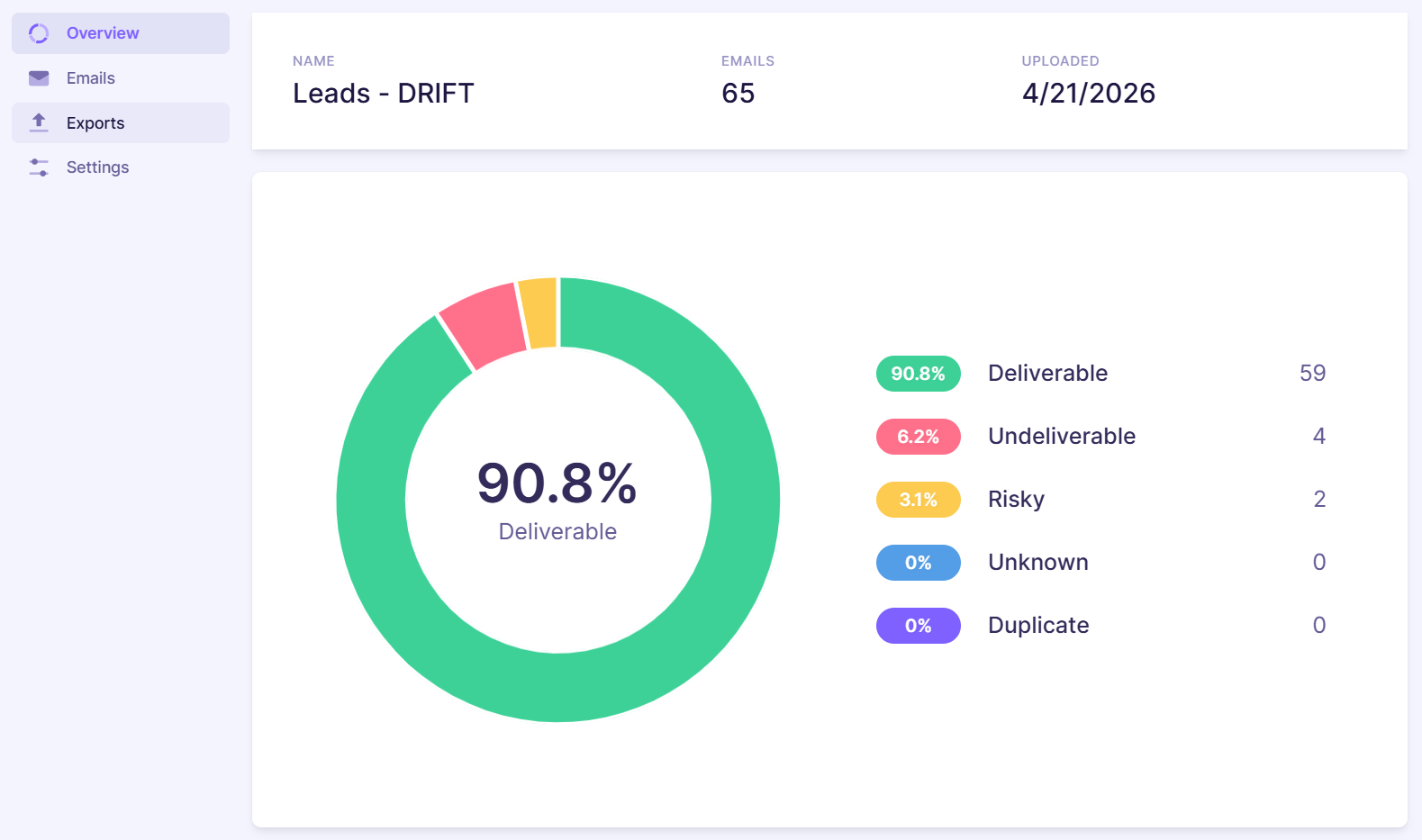Select the Risky legend label

point(1016,500)
